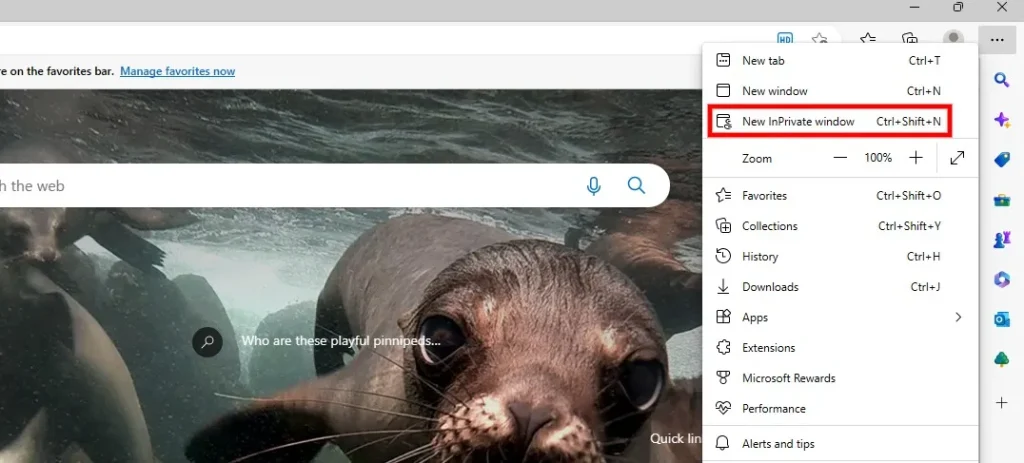1024x463 pixels.
Task: Click the blue search magnifier in the search box
Action: [636, 185]
